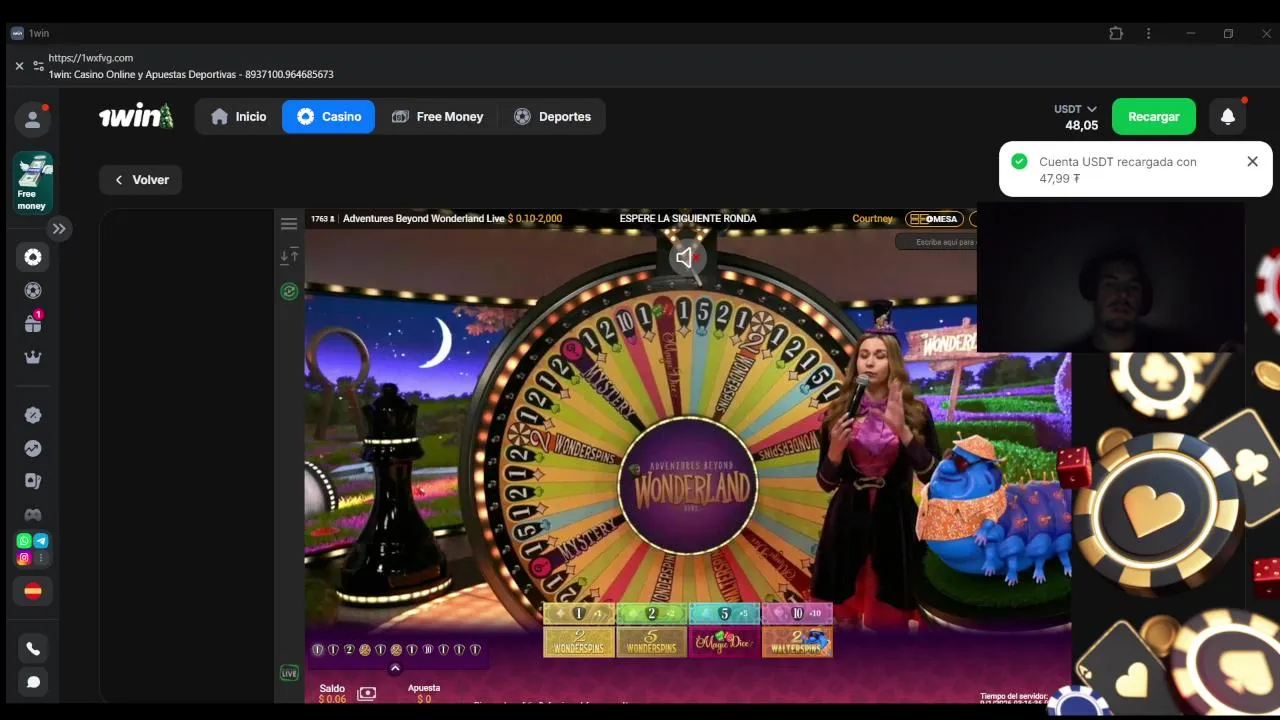1280x720 pixels.
Task: Select the 10 bet spot
Action: coord(797,613)
